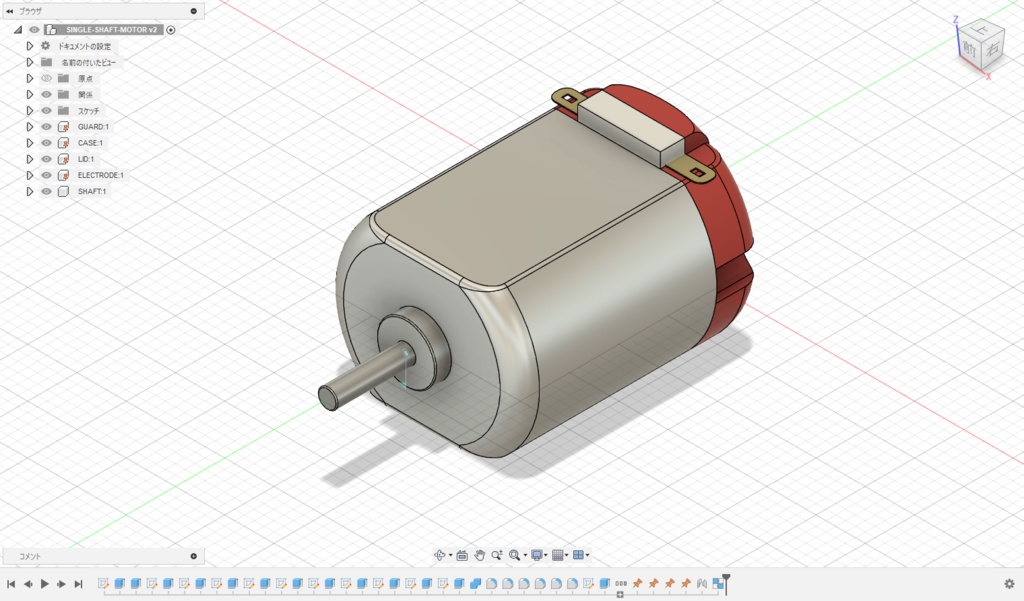Image resolution: width=1024 pixels, height=601 pixels.
Task: Click the Viewports layout icon
Action: (578, 555)
